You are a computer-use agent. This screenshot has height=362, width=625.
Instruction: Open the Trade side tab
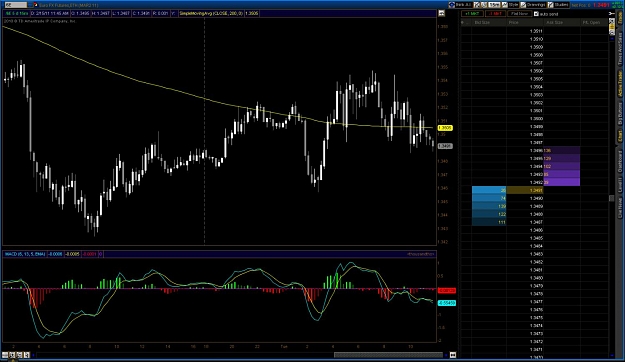(x=620, y=17)
